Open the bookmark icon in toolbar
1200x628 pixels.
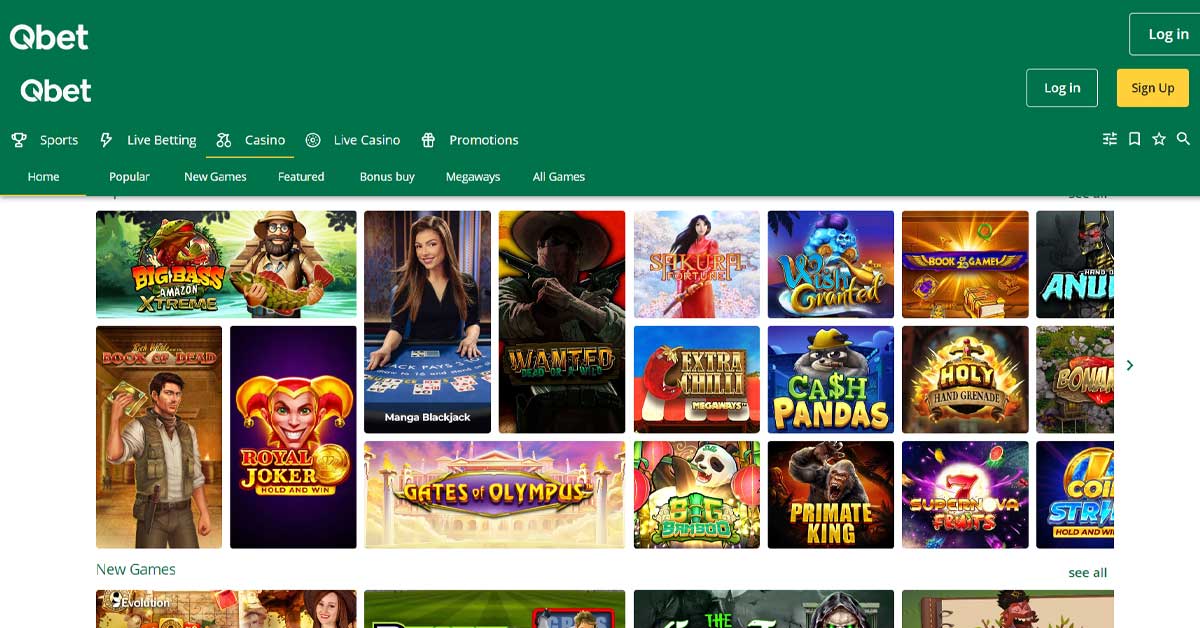click(x=1134, y=139)
